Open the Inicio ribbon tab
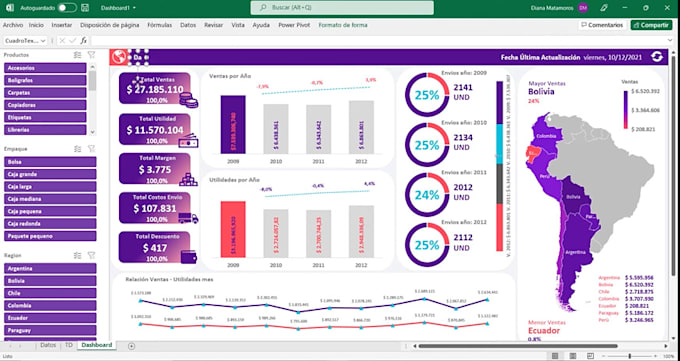 pyautogui.click(x=36, y=25)
